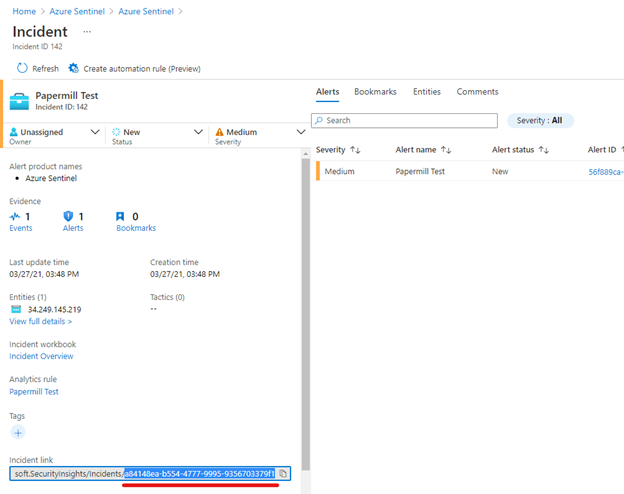Click into the alerts Search field
624x494 pixels.
404,120
